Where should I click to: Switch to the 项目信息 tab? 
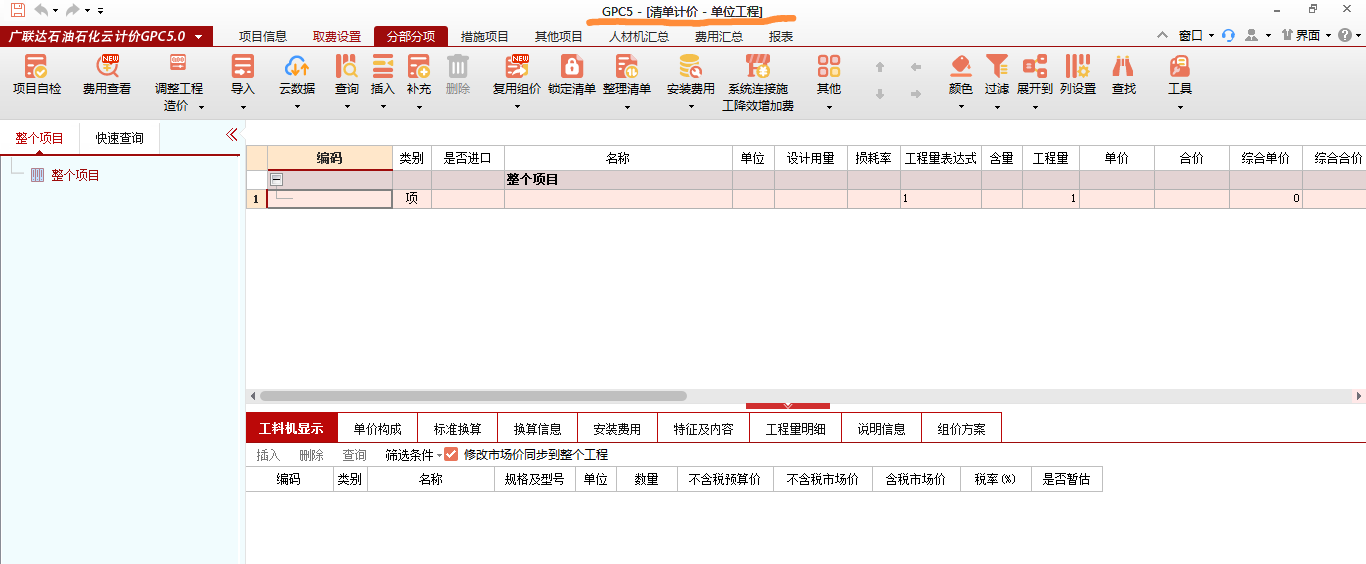[263, 36]
